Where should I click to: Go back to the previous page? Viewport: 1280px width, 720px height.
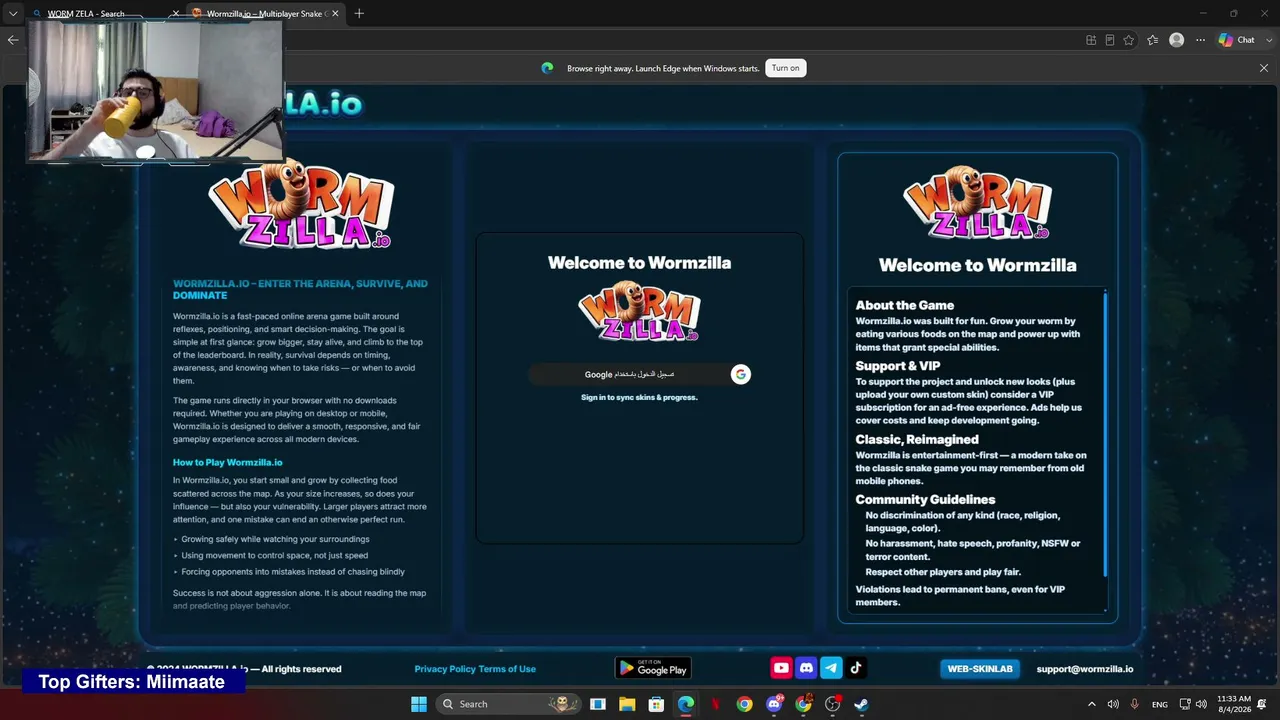tap(13, 40)
